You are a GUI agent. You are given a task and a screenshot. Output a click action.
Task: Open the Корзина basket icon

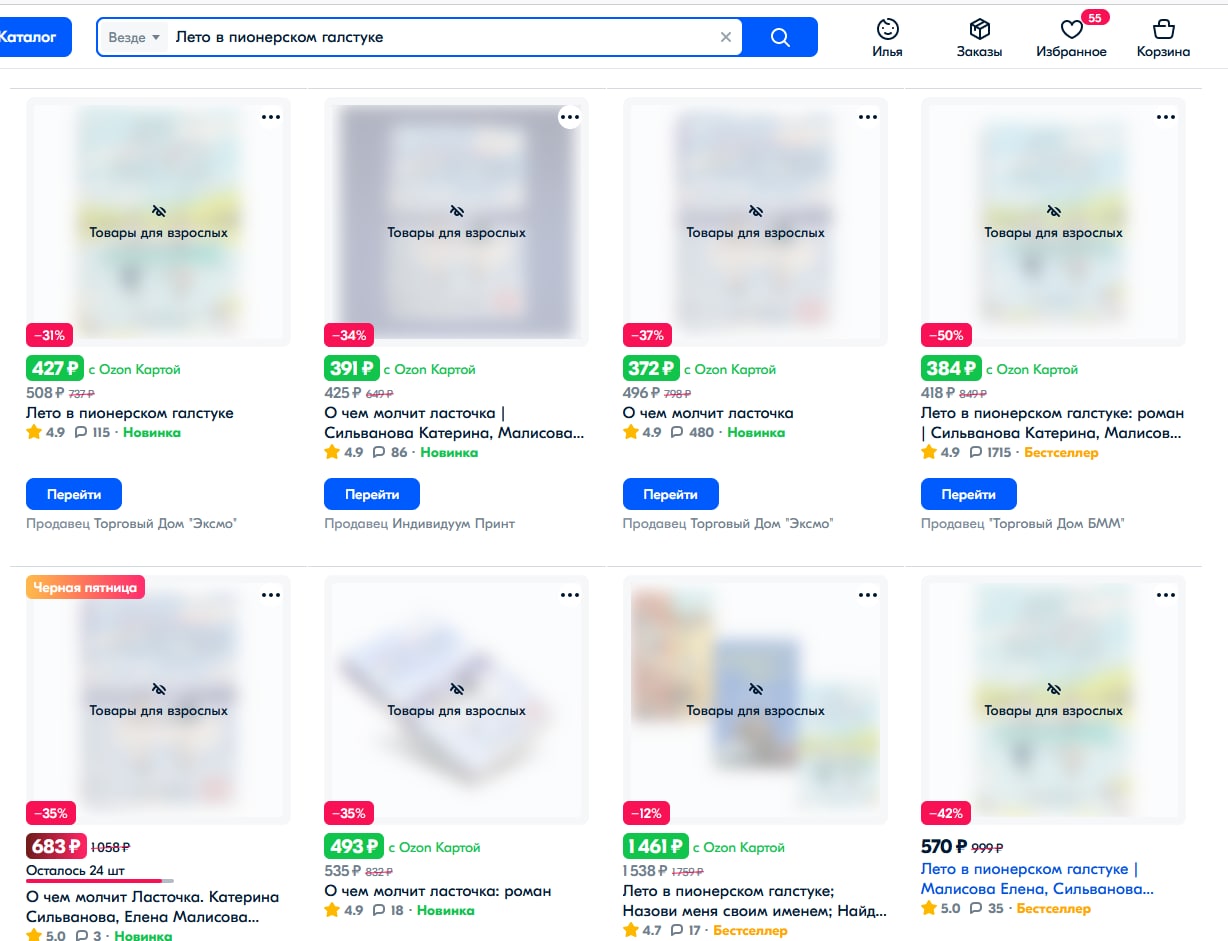point(1163,38)
